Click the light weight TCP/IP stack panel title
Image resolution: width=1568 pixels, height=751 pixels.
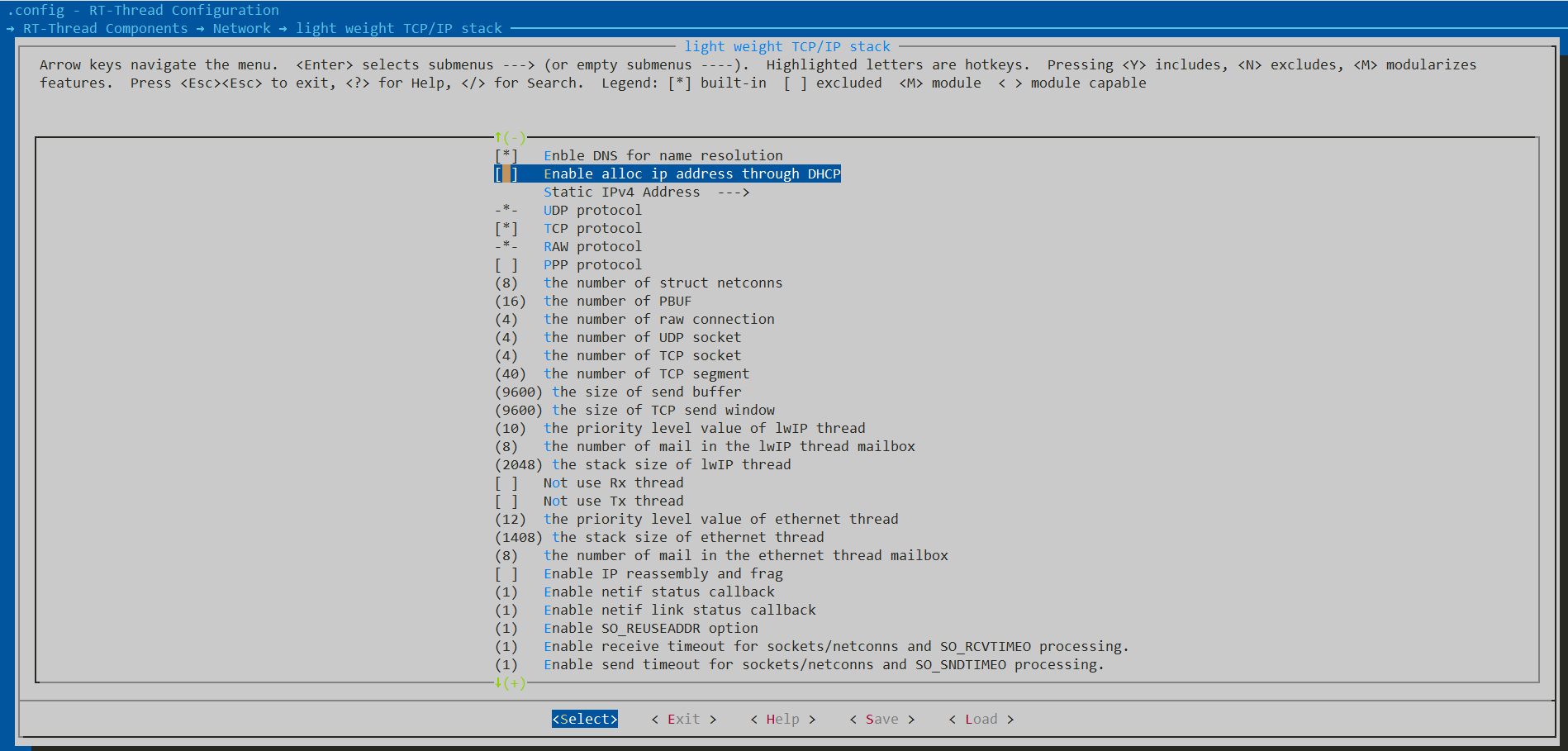click(787, 46)
